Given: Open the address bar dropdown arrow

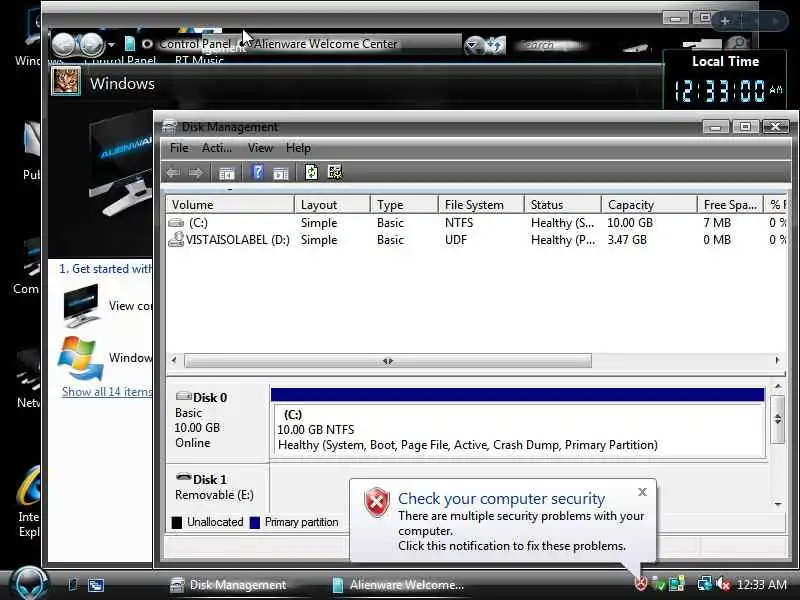Looking at the screenshot, I should 472,45.
